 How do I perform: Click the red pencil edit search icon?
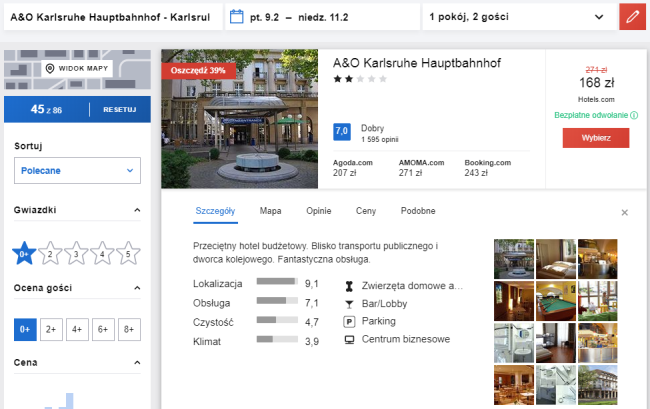click(632, 17)
